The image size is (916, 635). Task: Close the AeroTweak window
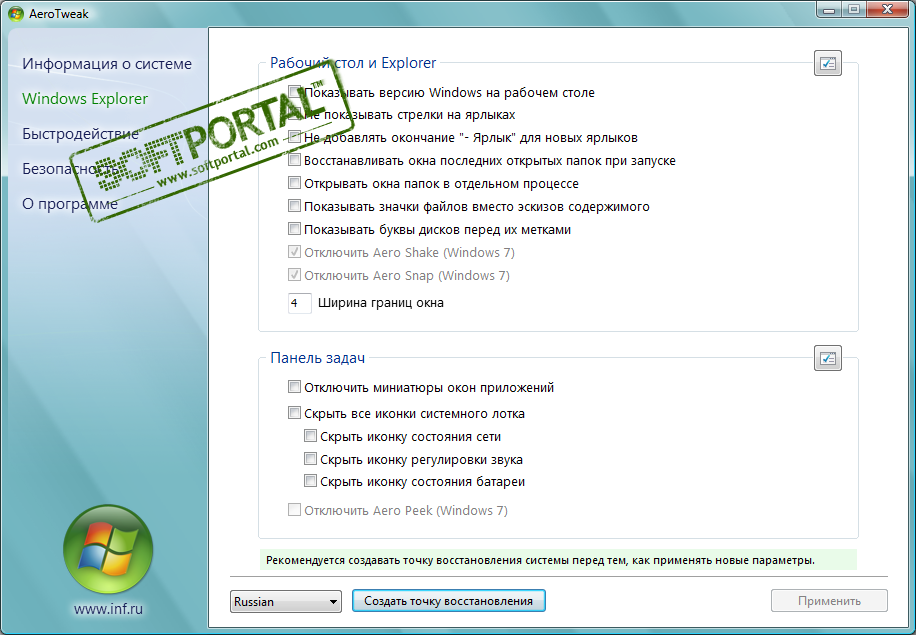pos(887,9)
